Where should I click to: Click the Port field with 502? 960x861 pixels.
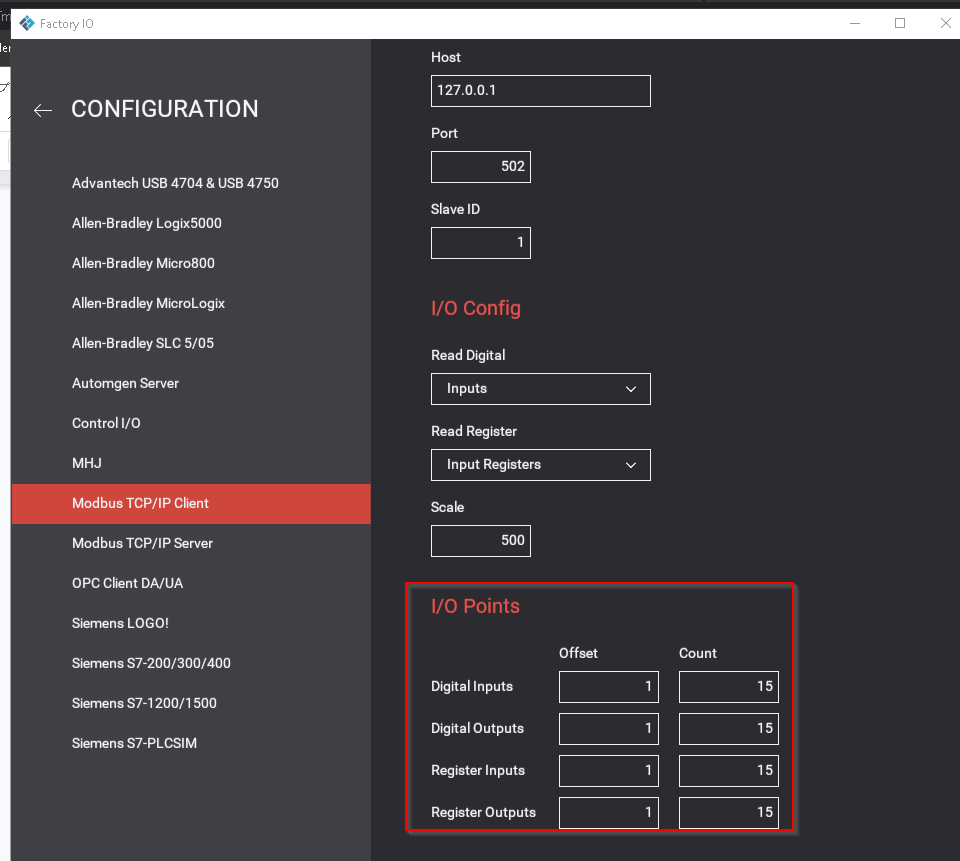point(481,167)
